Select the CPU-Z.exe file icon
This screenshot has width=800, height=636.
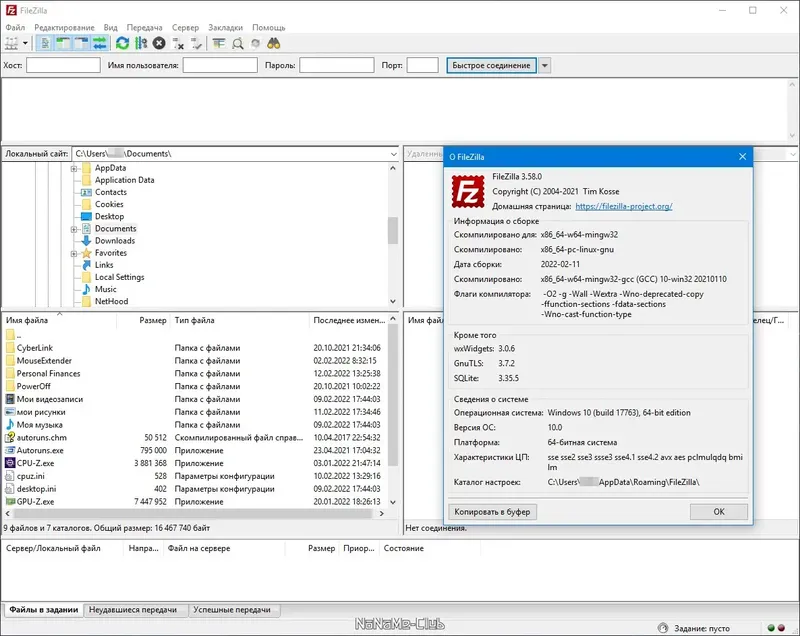10,463
